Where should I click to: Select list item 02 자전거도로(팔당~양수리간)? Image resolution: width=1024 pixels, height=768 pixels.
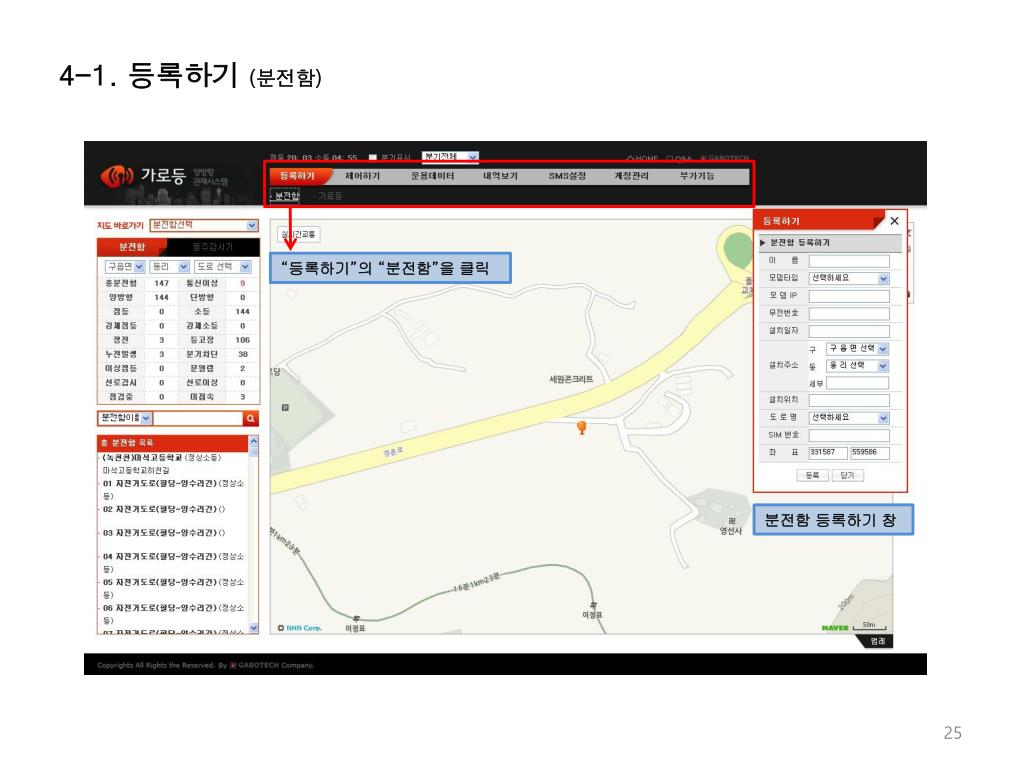click(x=163, y=509)
